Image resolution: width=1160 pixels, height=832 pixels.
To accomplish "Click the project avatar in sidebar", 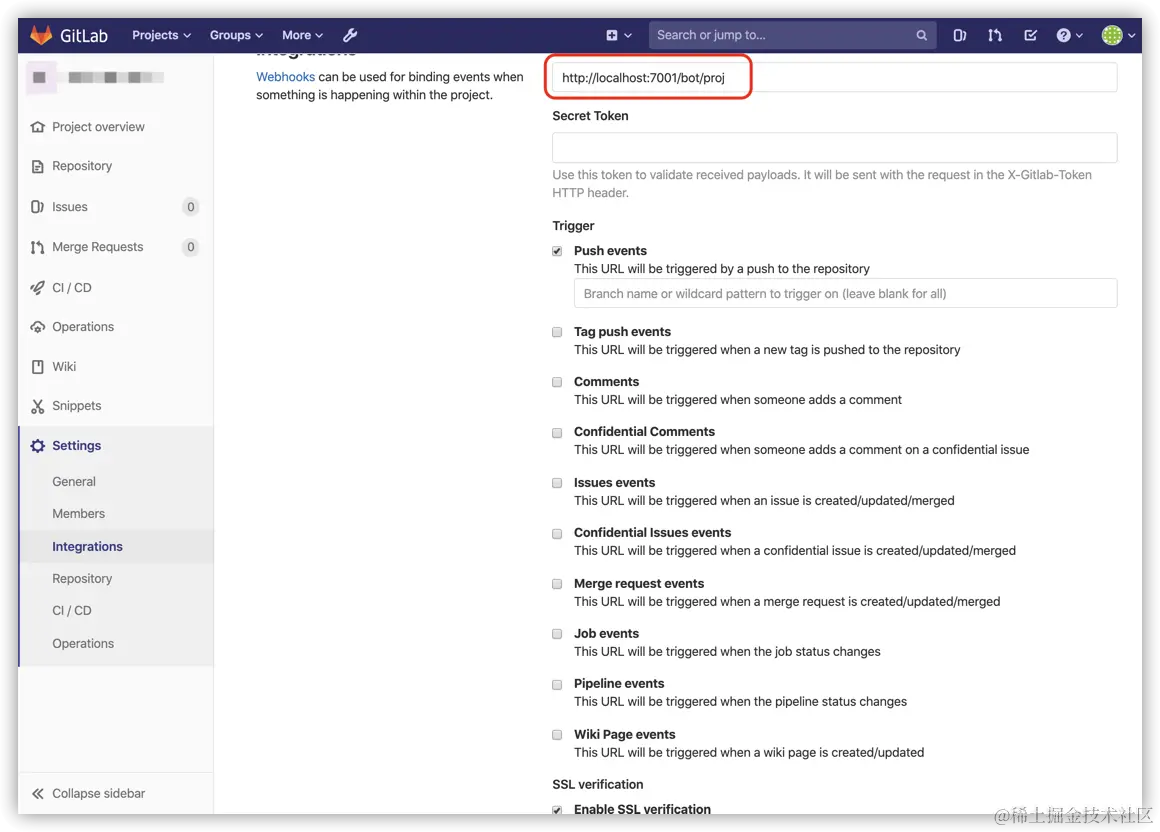I will [x=40, y=77].
